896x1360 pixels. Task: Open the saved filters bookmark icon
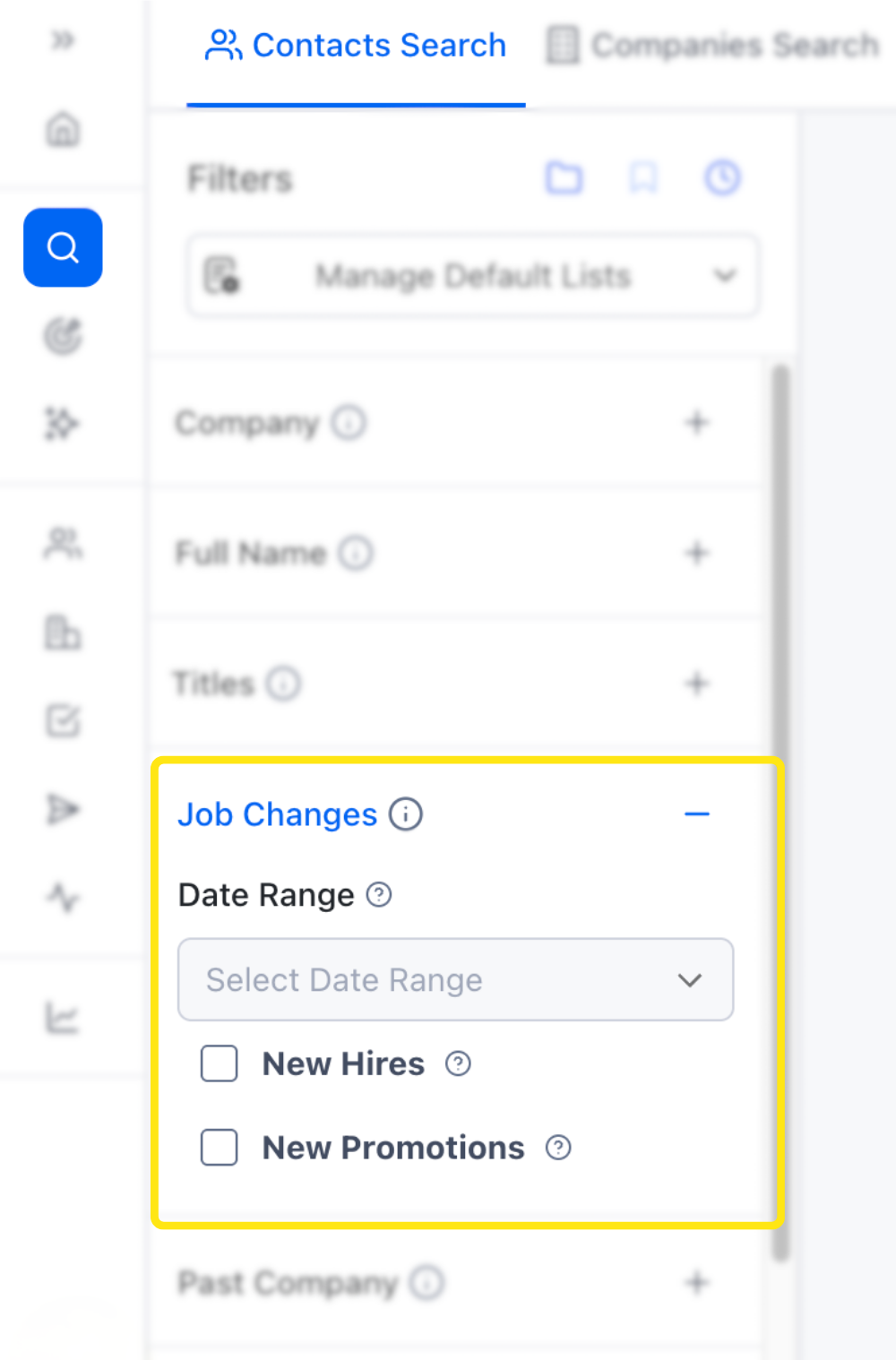click(642, 178)
